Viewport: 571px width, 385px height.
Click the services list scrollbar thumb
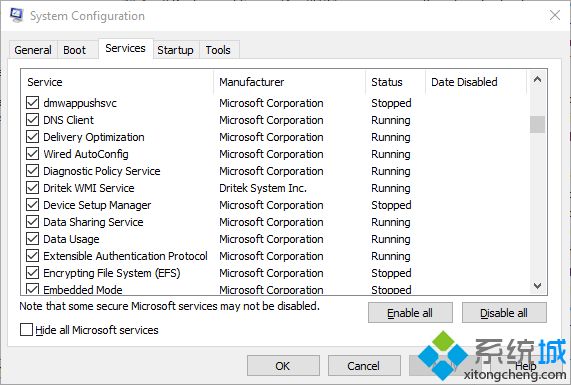point(537,125)
